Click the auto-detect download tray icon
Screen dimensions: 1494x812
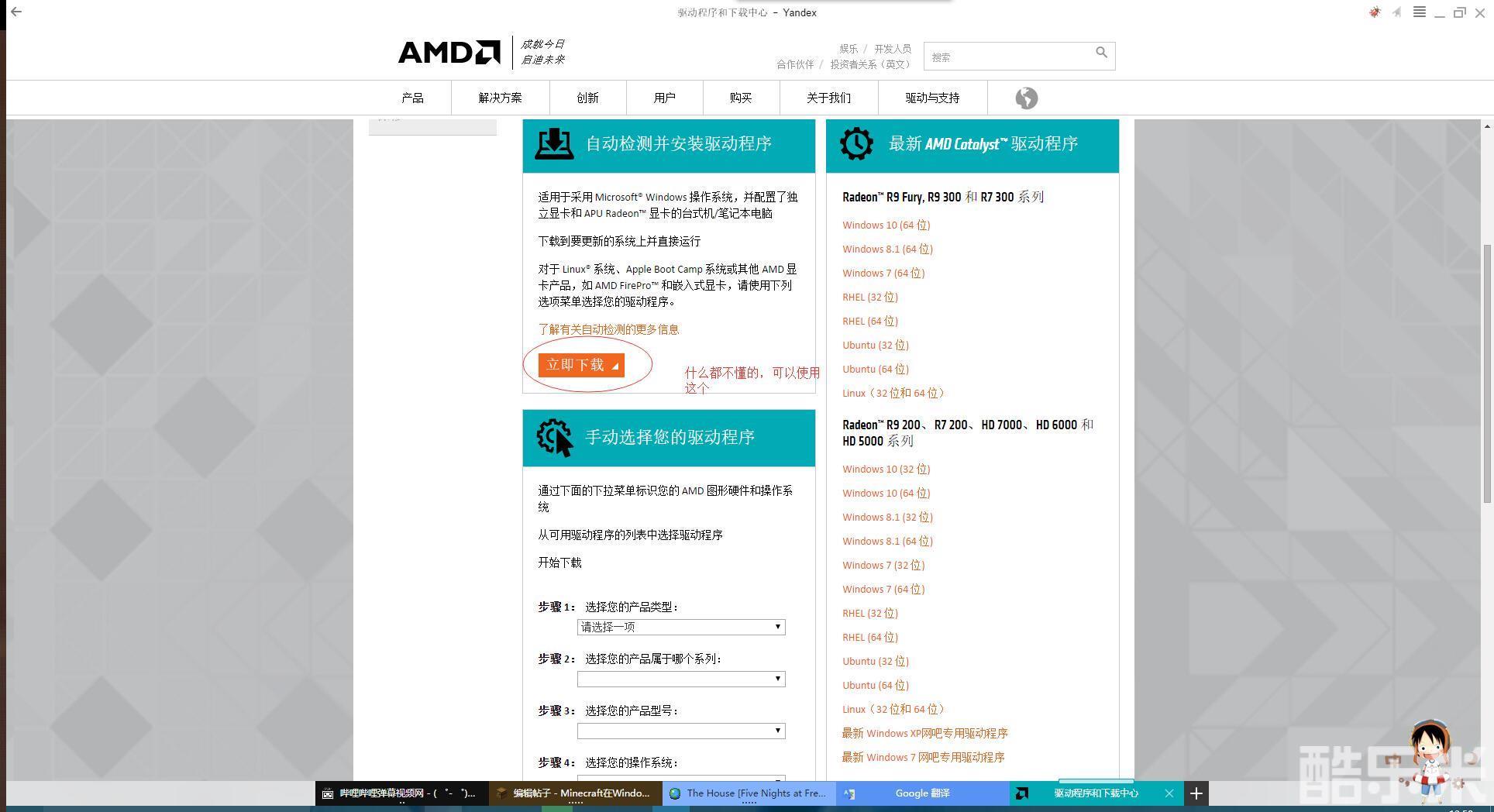click(x=554, y=143)
